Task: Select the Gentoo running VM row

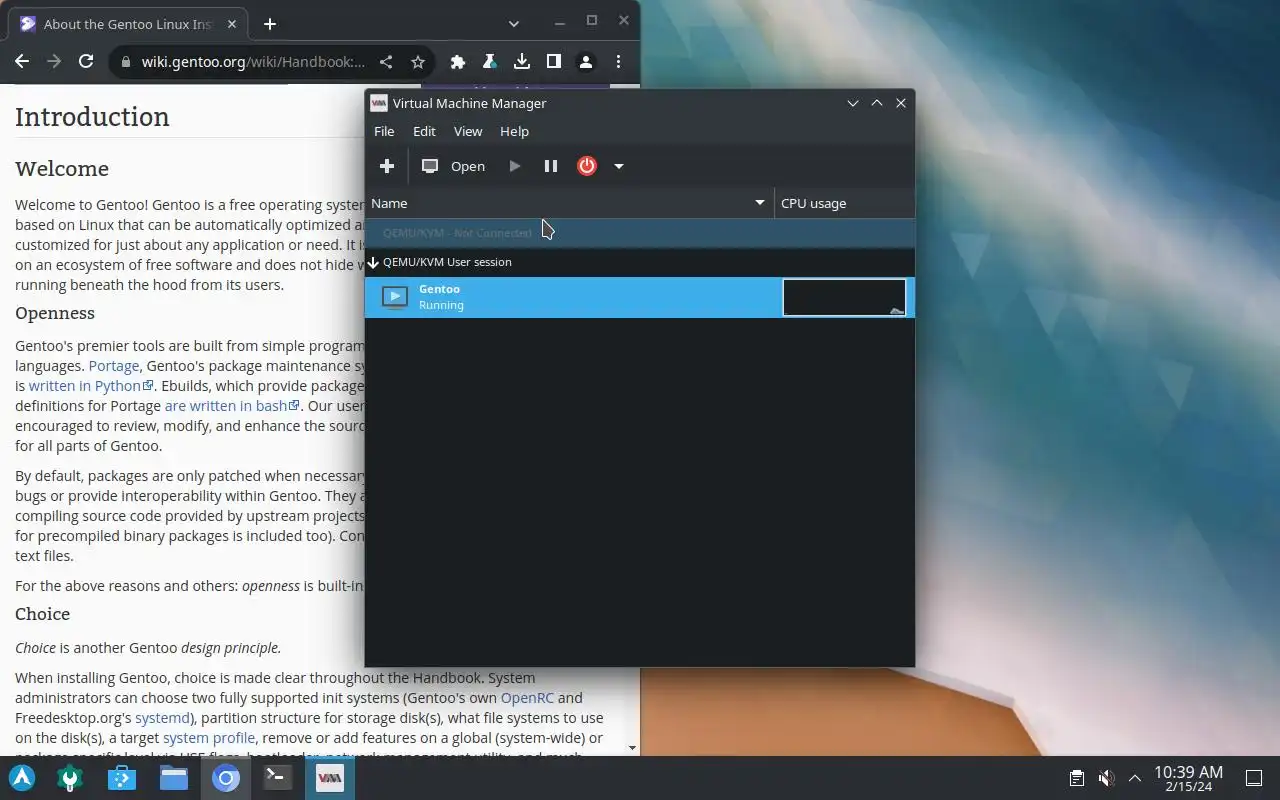Action: pos(640,297)
